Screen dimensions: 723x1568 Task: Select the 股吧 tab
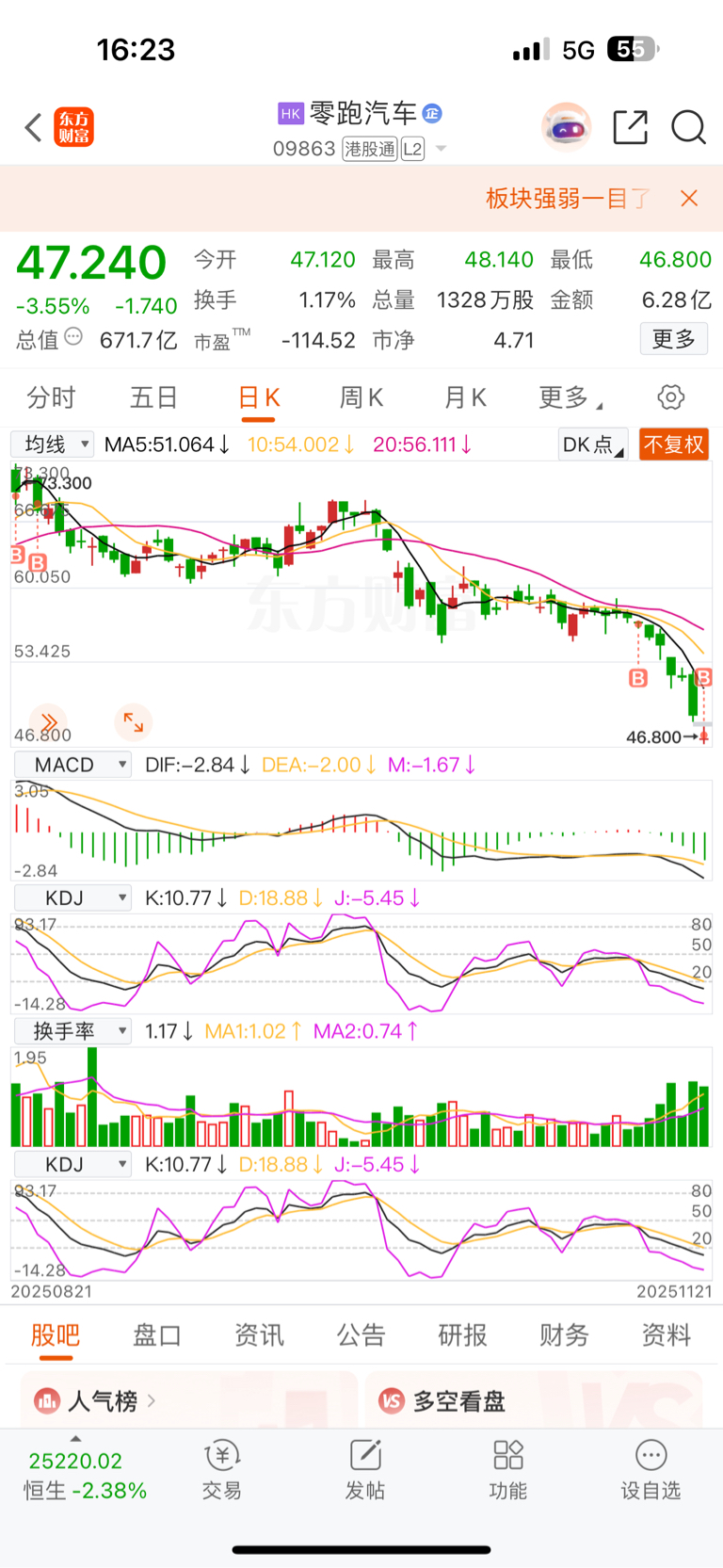click(x=56, y=1335)
